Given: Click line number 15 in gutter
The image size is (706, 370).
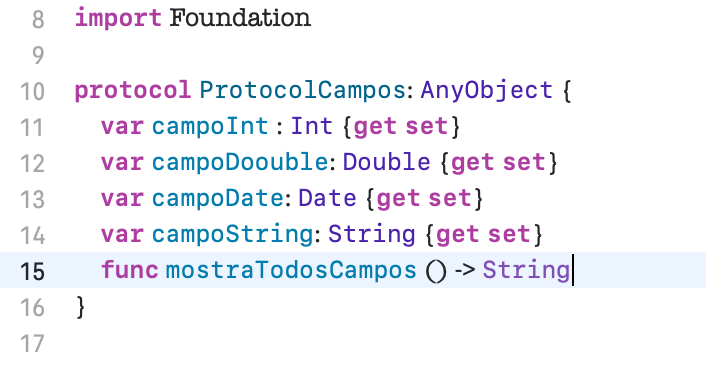Looking at the screenshot, I should click(x=32, y=271).
